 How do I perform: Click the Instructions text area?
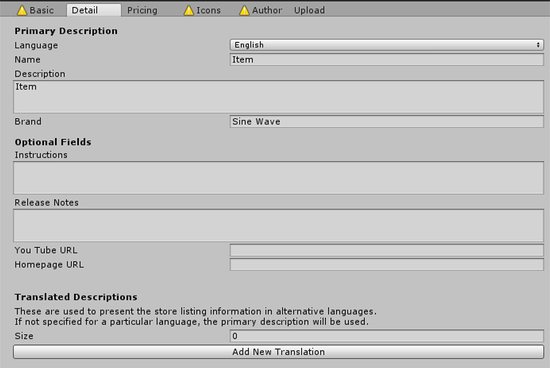point(279,178)
